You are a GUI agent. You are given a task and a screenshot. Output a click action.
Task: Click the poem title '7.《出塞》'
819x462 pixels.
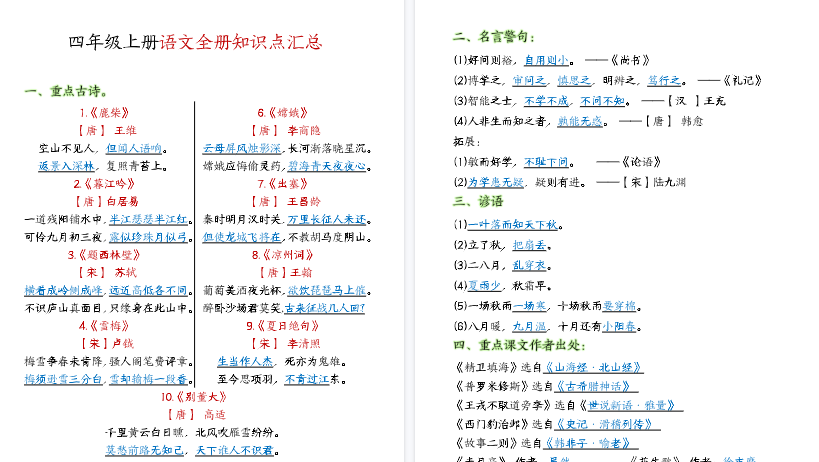pos(283,184)
